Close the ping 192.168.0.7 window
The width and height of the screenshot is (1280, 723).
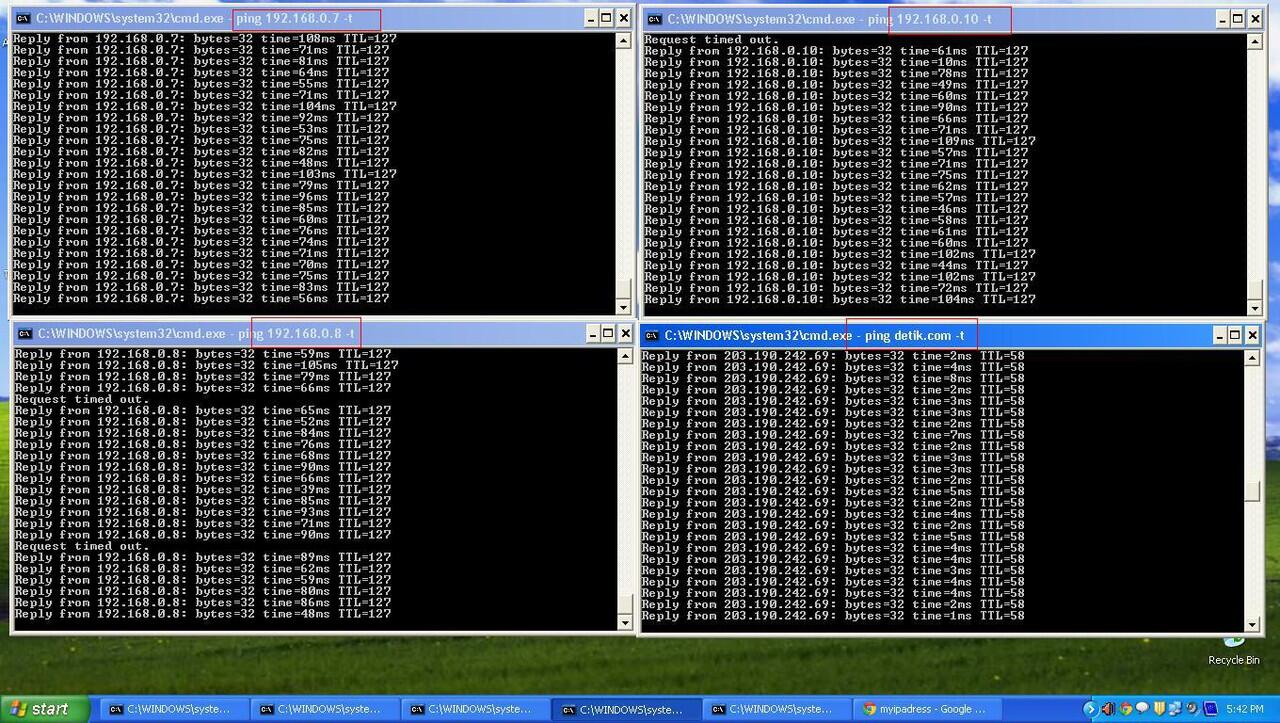pos(623,18)
